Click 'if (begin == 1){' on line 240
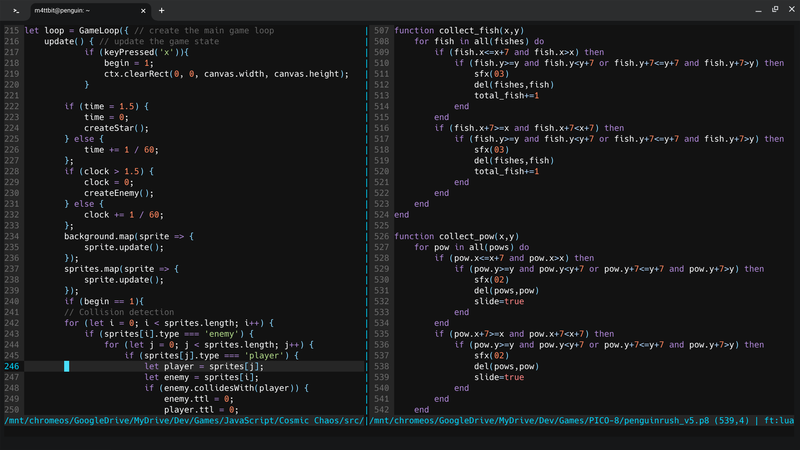800x450 pixels. click(104, 302)
